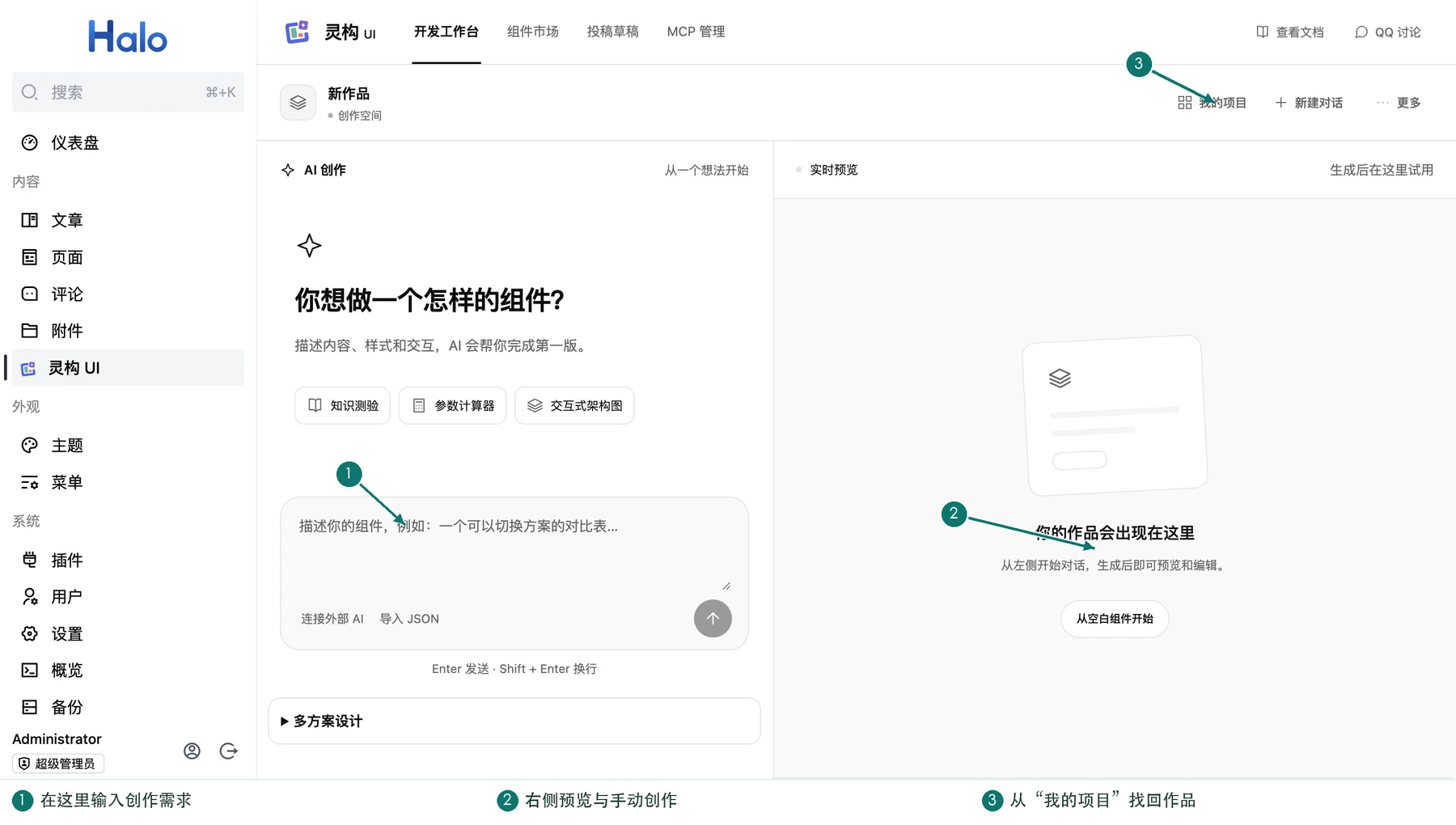Click the 菜单 menu settings icon
This screenshot has width=1456, height=825.
(30, 483)
